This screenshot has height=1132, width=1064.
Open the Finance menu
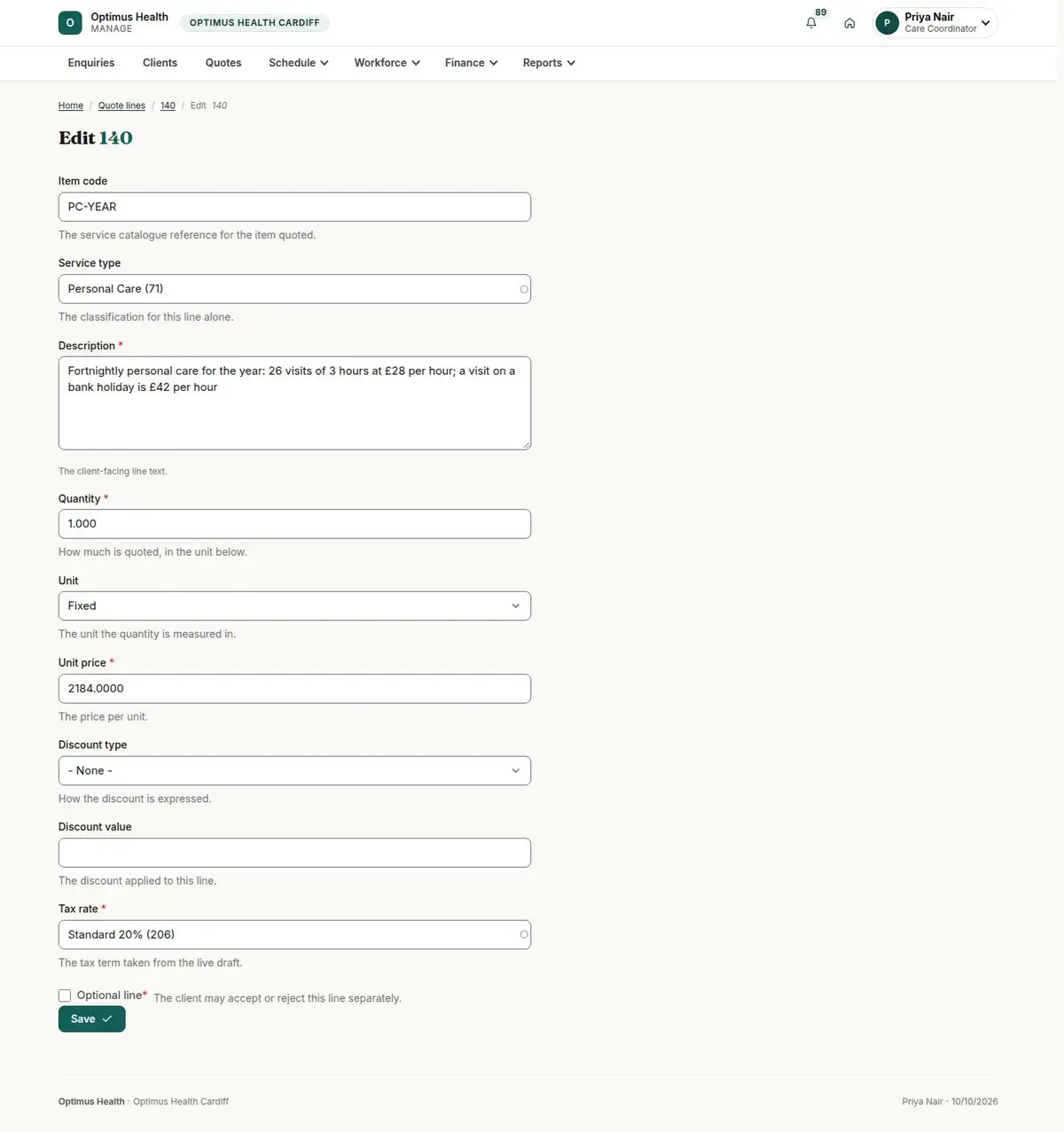point(471,63)
